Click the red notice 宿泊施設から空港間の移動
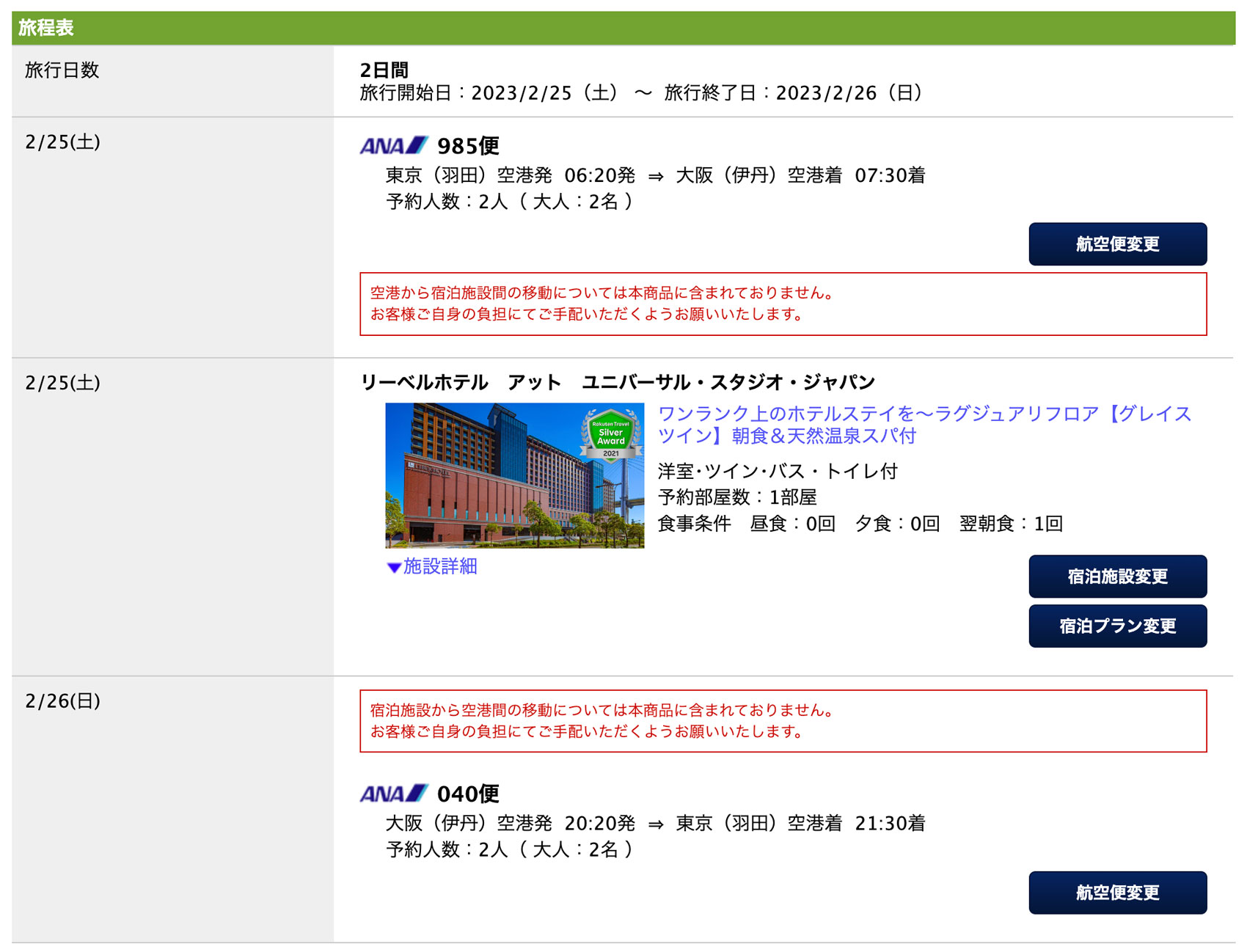Image resolution: width=1247 pixels, height=952 pixels. (x=783, y=721)
